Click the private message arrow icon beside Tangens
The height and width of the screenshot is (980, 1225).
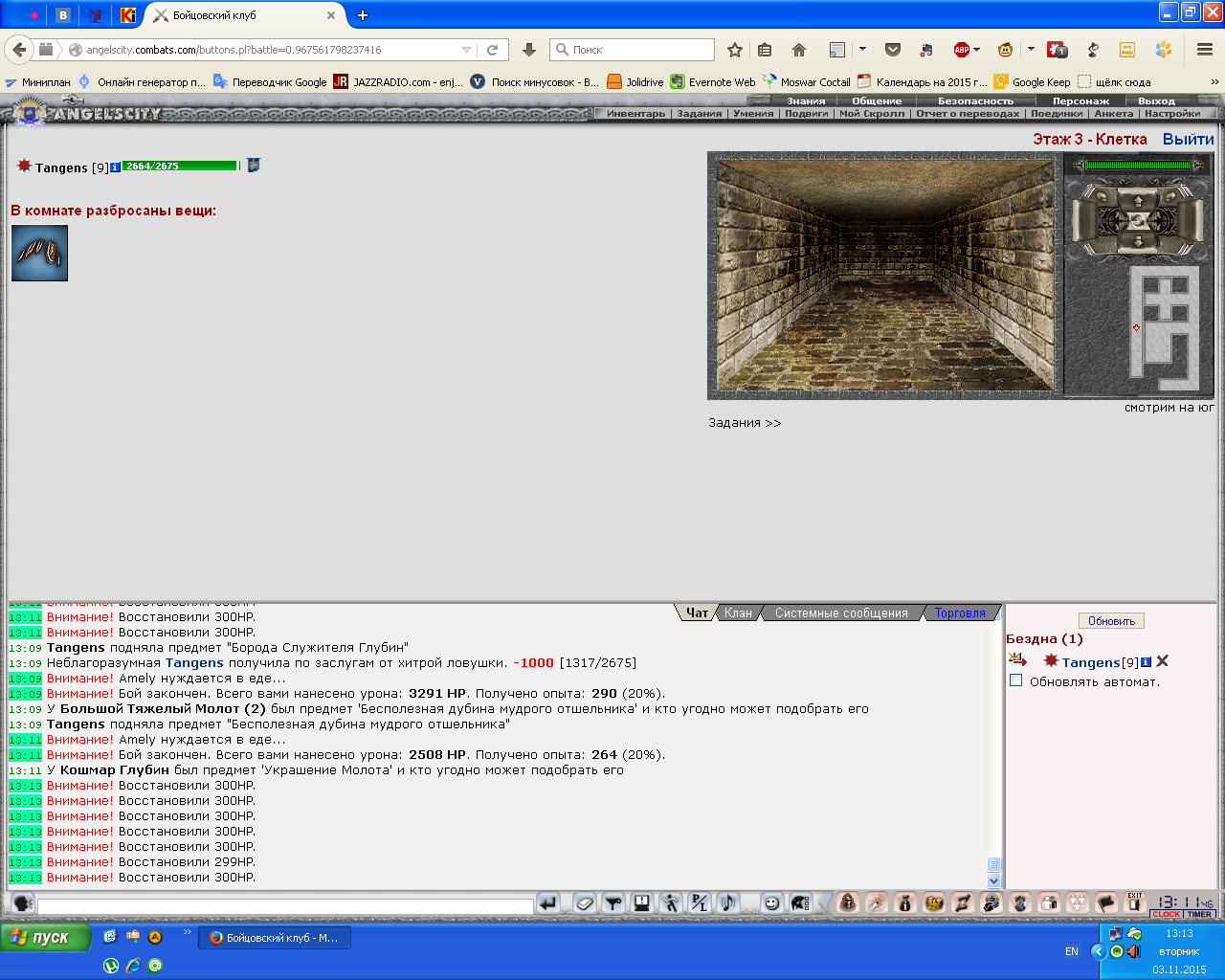click(x=1017, y=660)
